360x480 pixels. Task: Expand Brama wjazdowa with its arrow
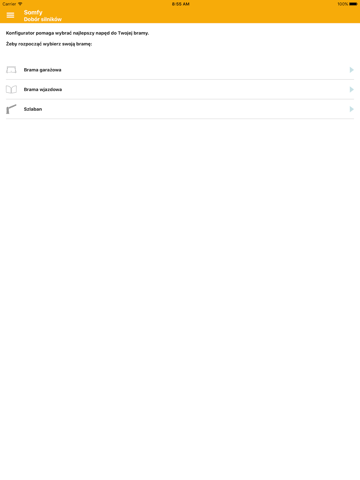click(351, 89)
